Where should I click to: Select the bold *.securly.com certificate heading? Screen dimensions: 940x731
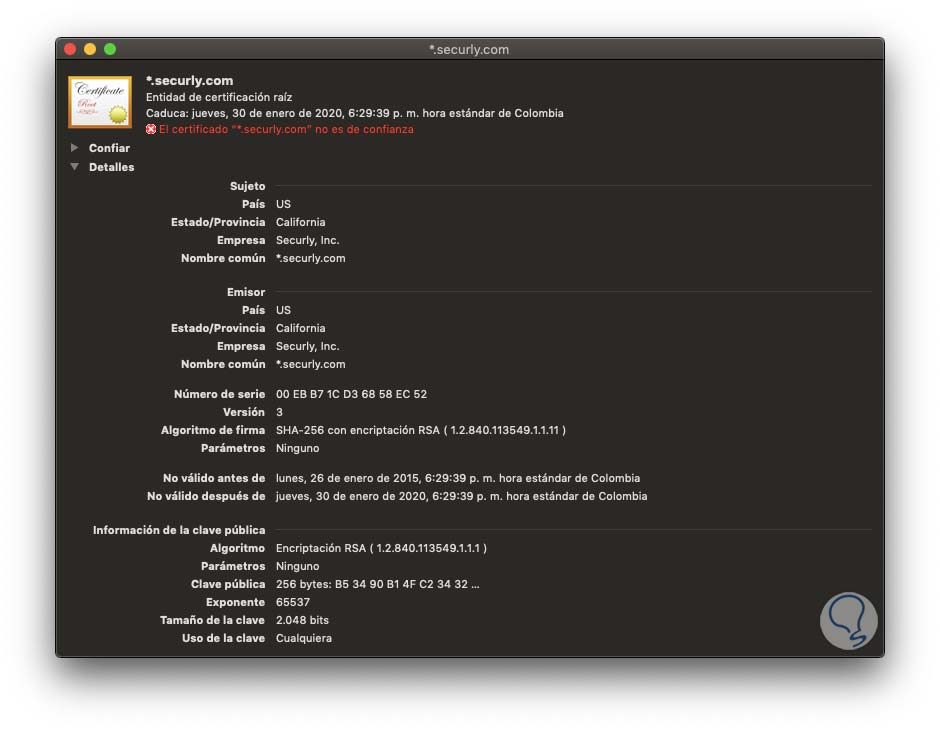point(189,80)
